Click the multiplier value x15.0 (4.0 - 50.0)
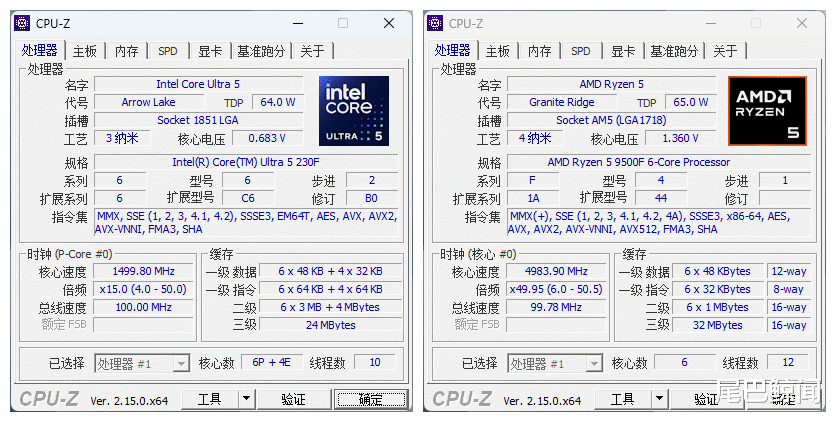Image resolution: width=836 pixels, height=422 pixels. point(143,289)
